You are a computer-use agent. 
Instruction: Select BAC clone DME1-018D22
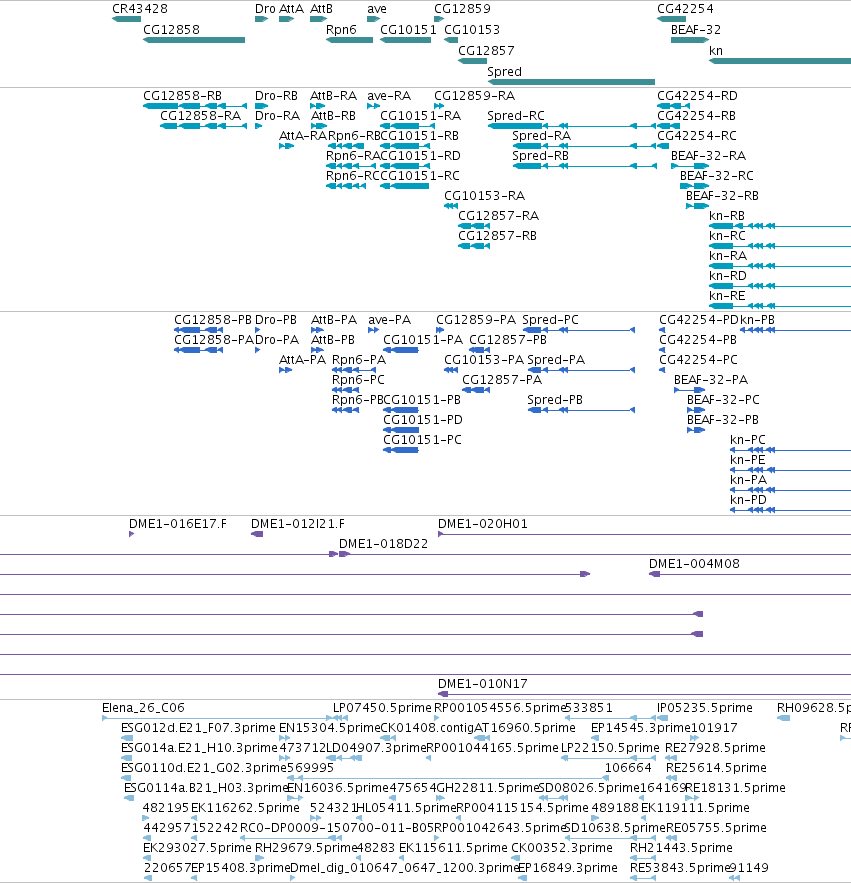pyautogui.click(x=384, y=544)
